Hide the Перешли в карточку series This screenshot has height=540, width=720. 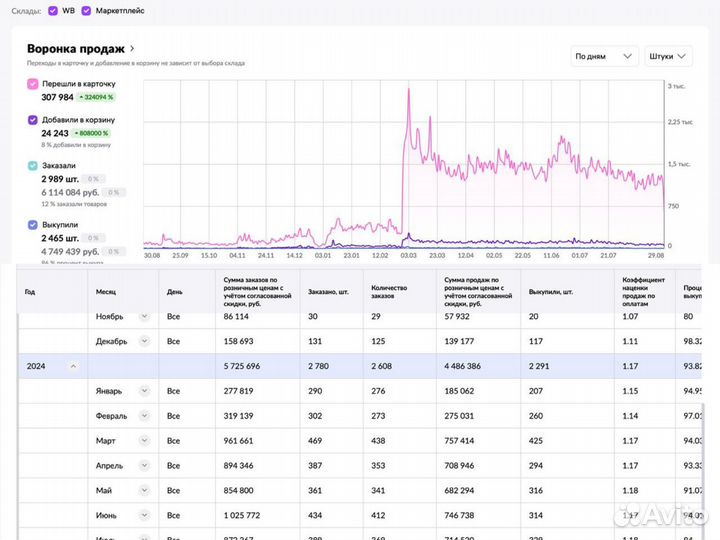click(x=33, y=84)
